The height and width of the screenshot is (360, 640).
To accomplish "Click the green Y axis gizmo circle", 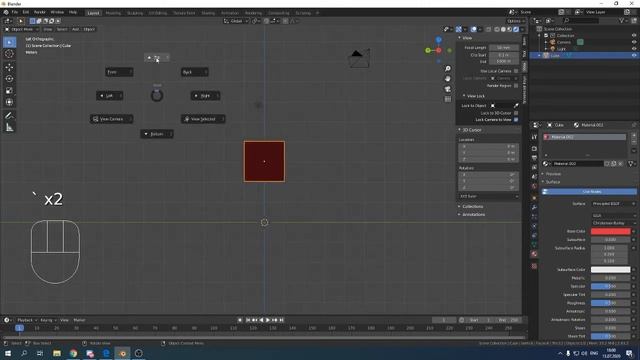I will (x=428, y=51).
